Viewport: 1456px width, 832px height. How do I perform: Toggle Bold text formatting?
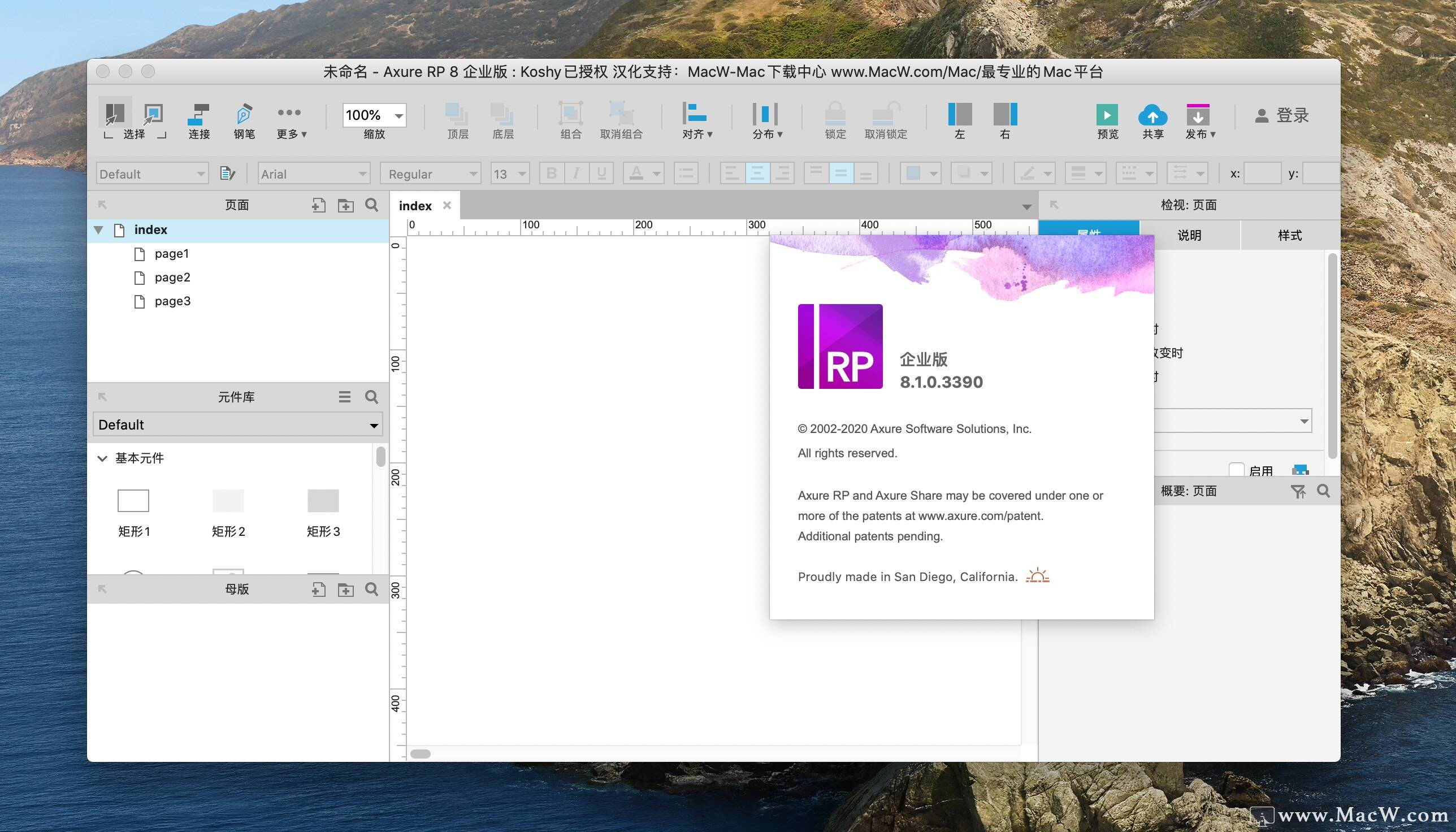552,173
